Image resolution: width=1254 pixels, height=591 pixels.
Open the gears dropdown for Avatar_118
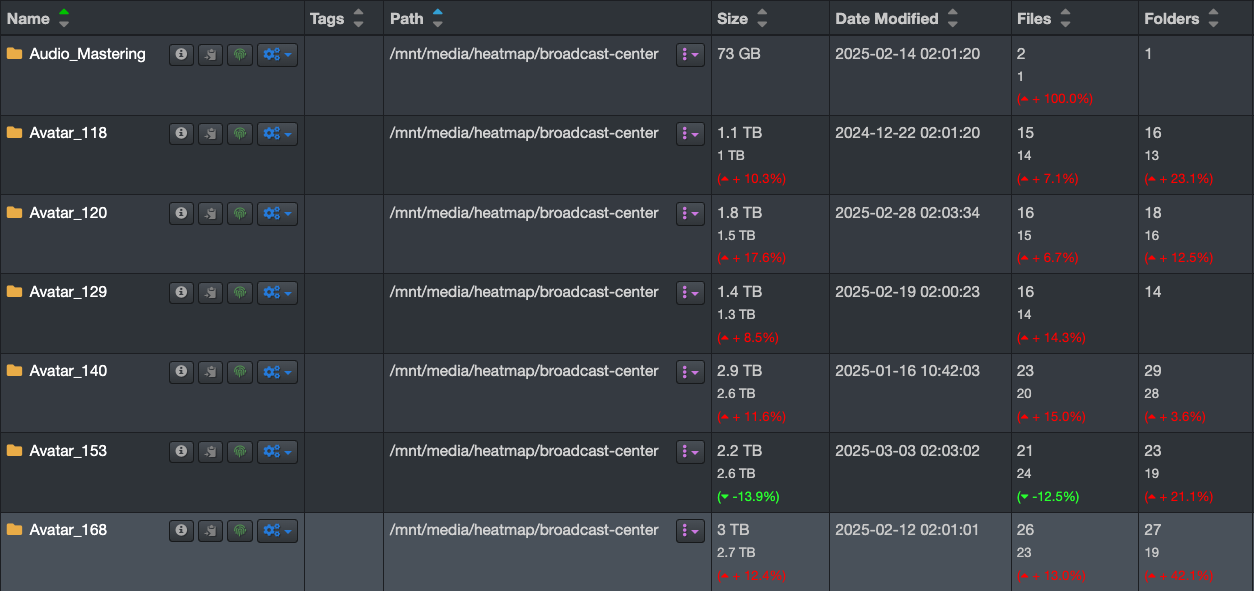tap(277, 134)
